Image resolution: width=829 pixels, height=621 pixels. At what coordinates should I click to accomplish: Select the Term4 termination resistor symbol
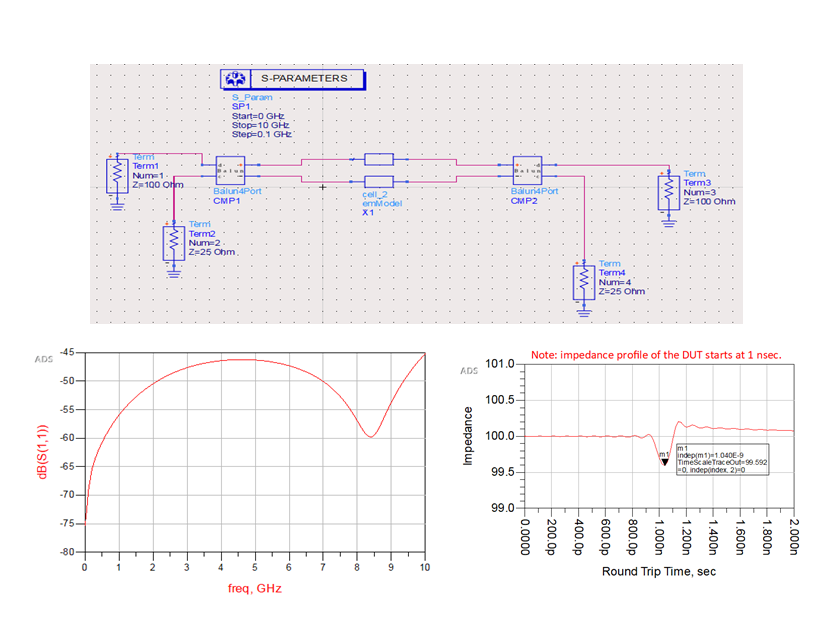click(x=584, y=283)
